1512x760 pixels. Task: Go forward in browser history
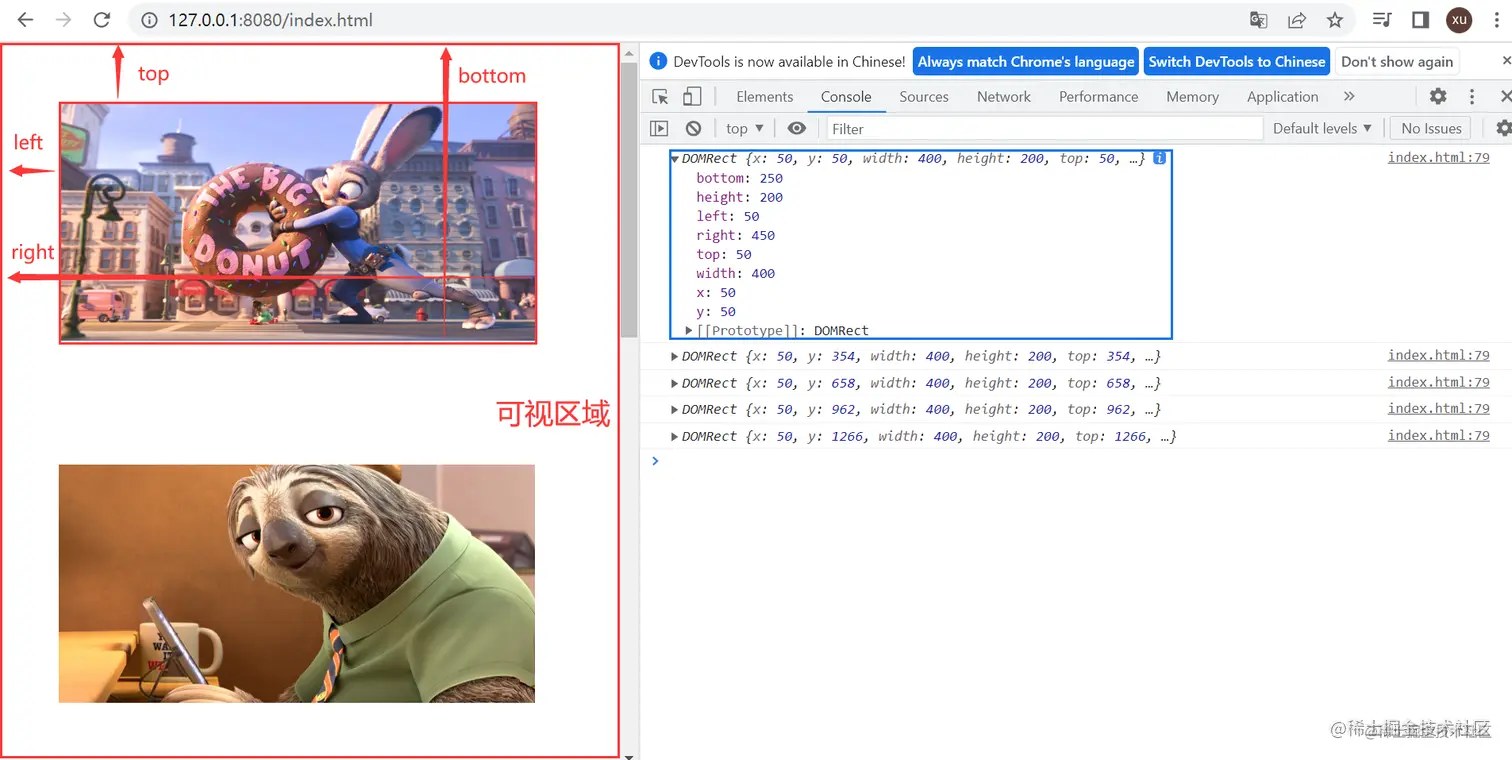pyautogui.click(x=63, y=20)
